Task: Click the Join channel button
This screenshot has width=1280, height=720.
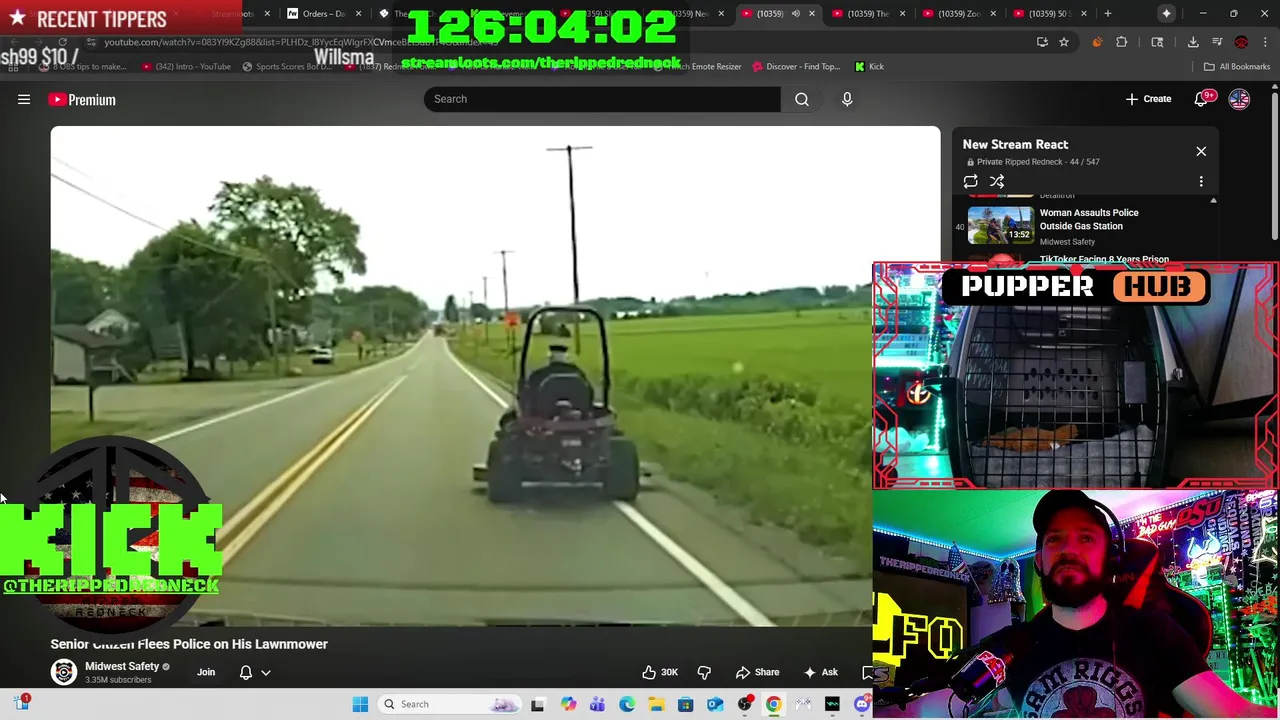Action: (206, 672)
